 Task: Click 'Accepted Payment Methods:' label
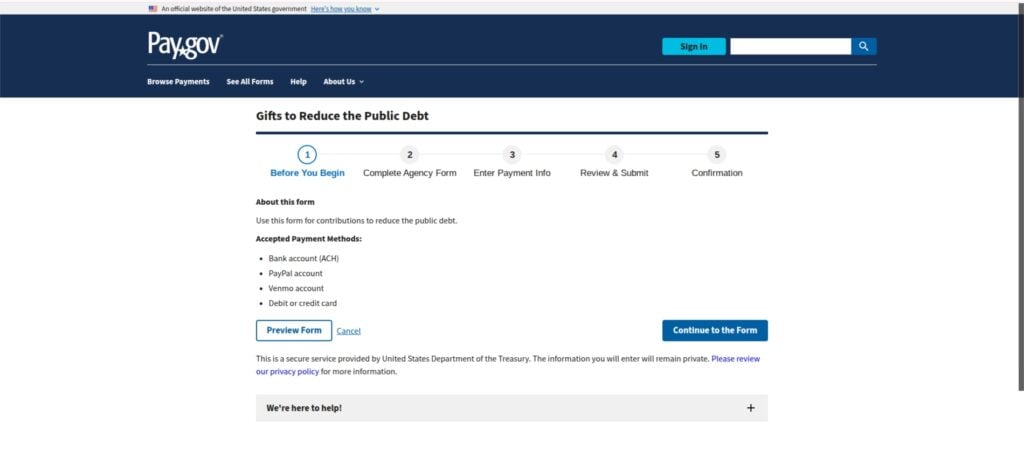[308, 238]
